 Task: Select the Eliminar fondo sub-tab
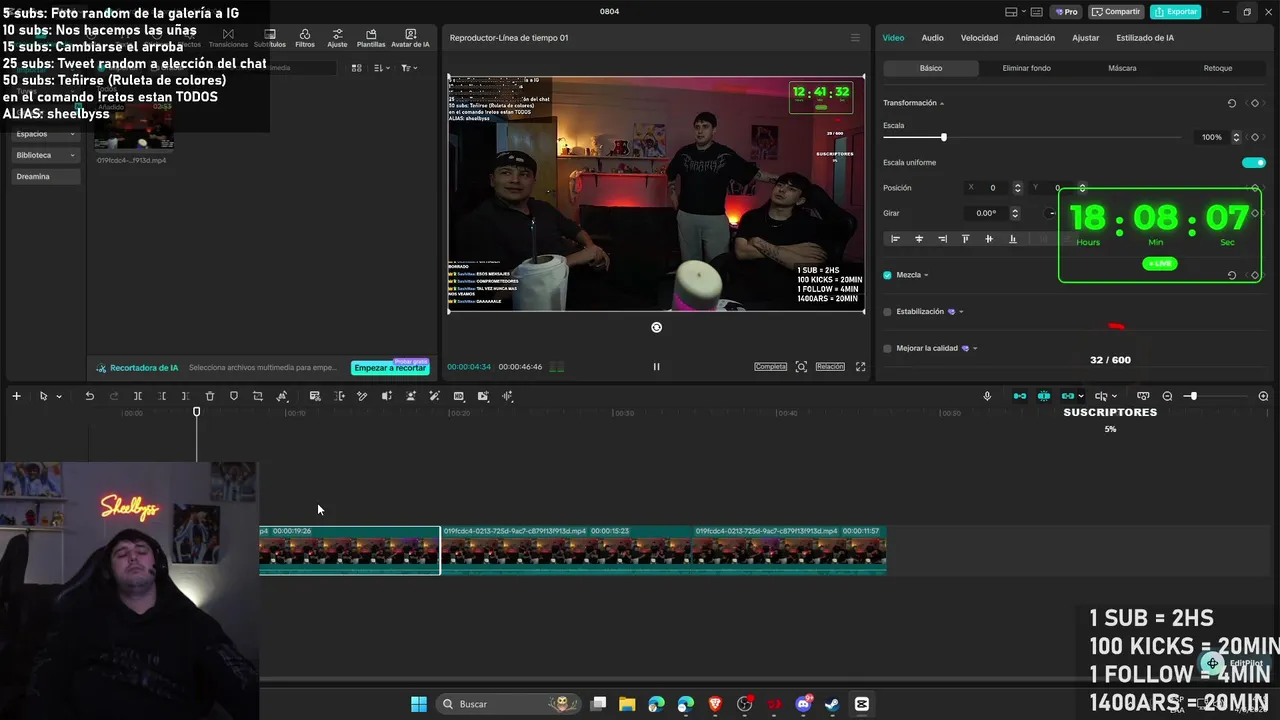(1026, 68)
